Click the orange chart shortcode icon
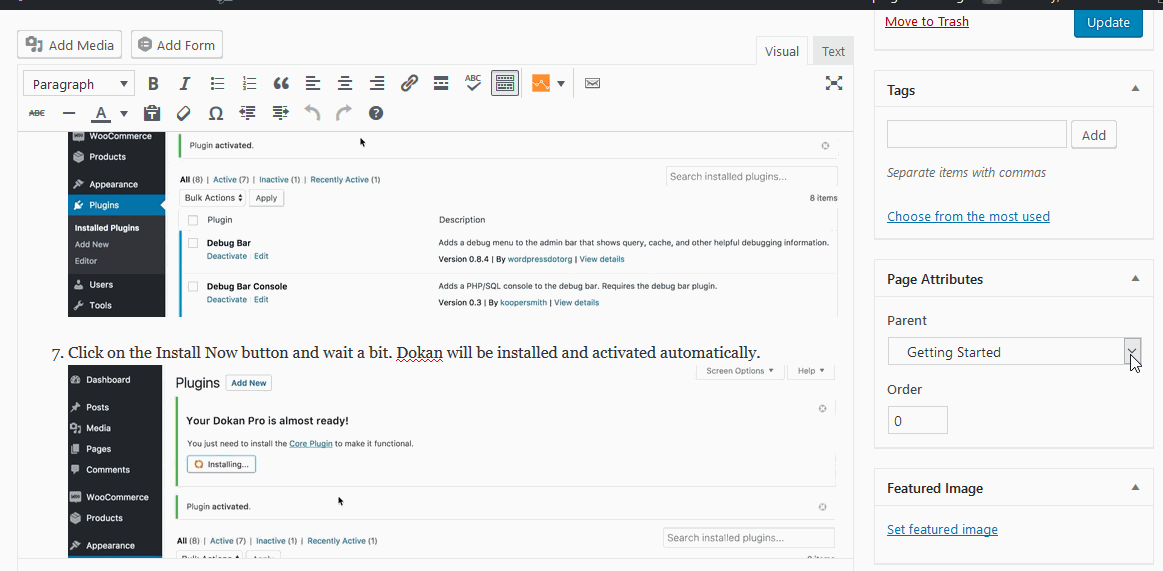The image size is (1163, 571). click(541, 84)
